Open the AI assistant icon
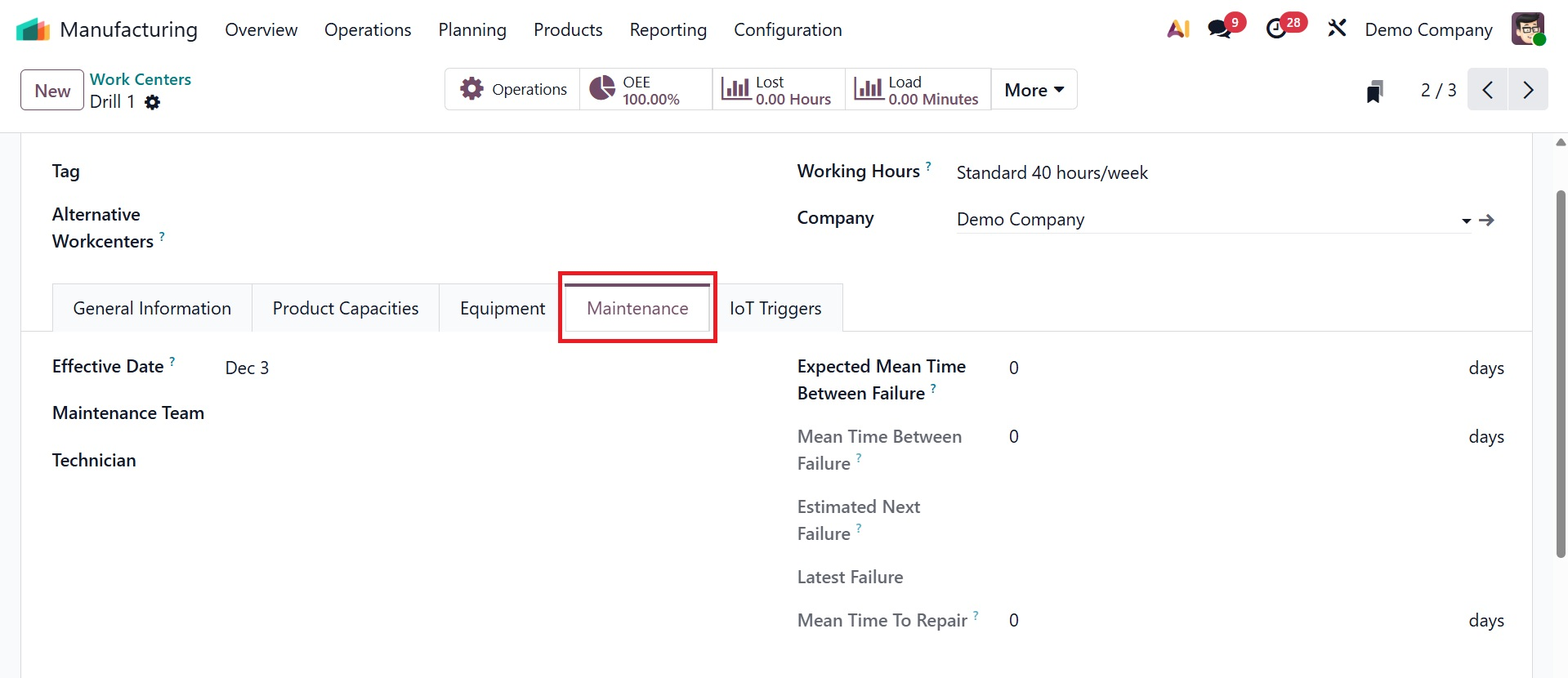Screen dimensions: 1568x678 tap(1177, 29)
